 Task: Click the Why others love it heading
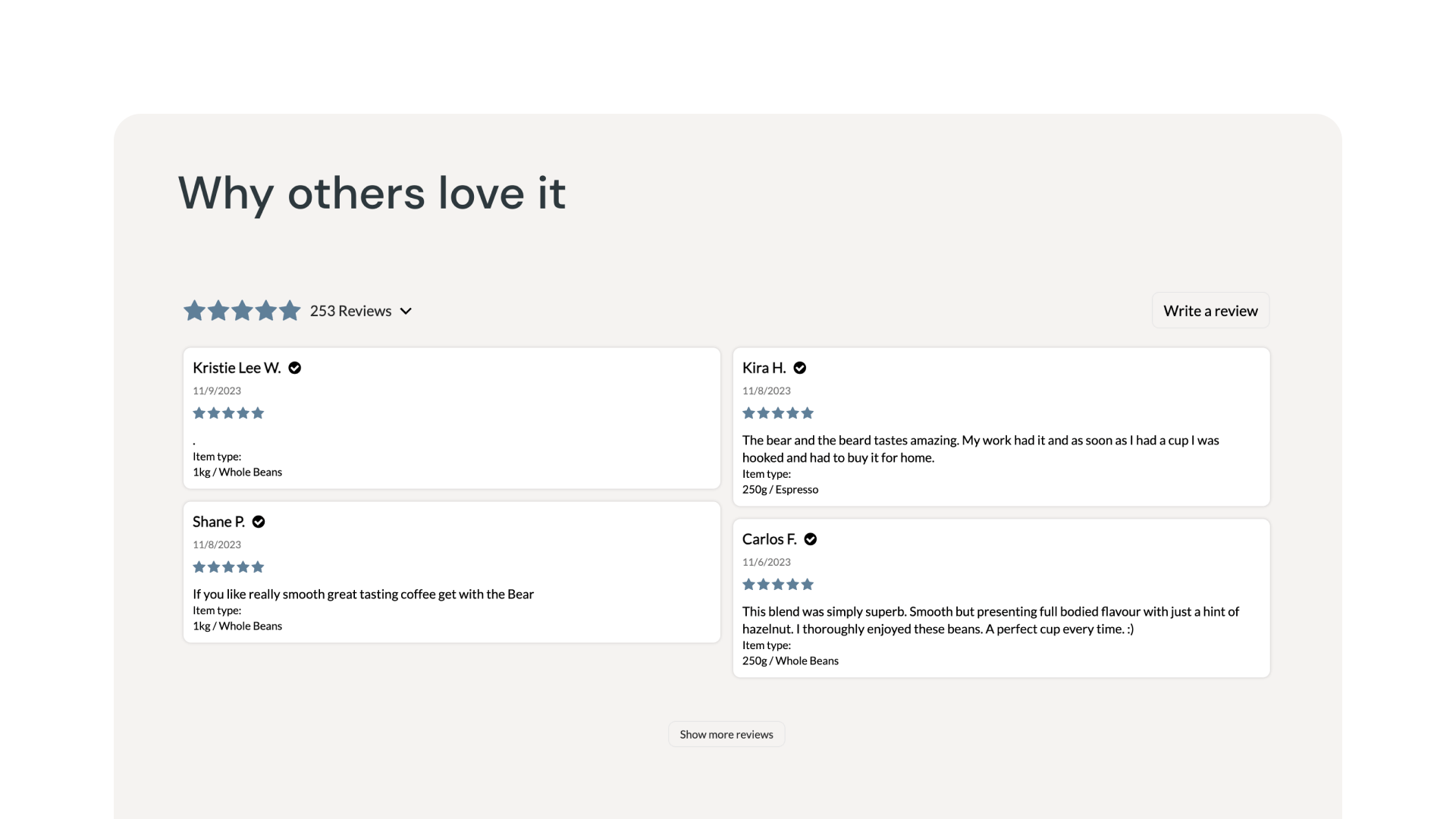(x=372, y=193)
